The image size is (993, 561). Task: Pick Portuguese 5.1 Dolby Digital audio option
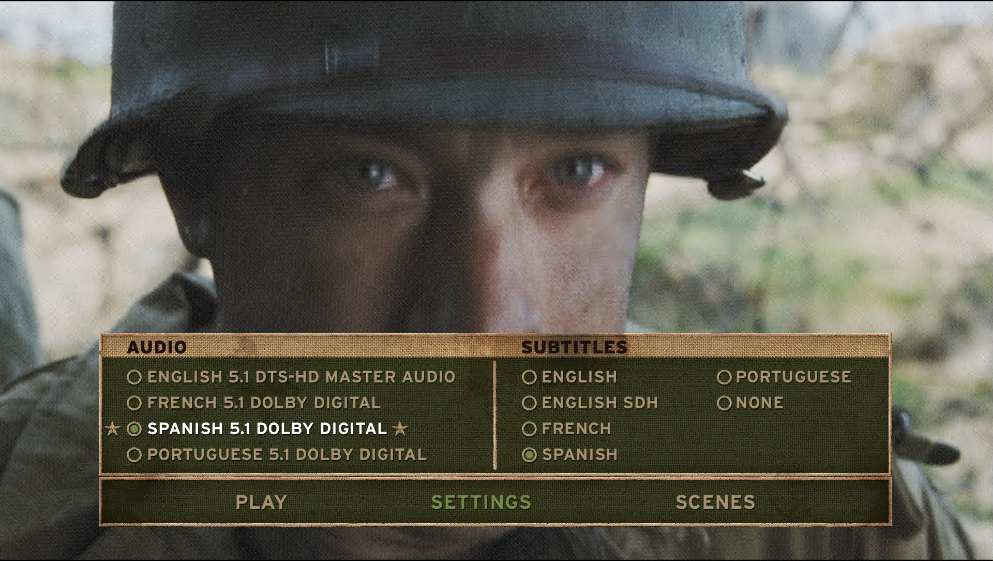[x=134, y=455]
